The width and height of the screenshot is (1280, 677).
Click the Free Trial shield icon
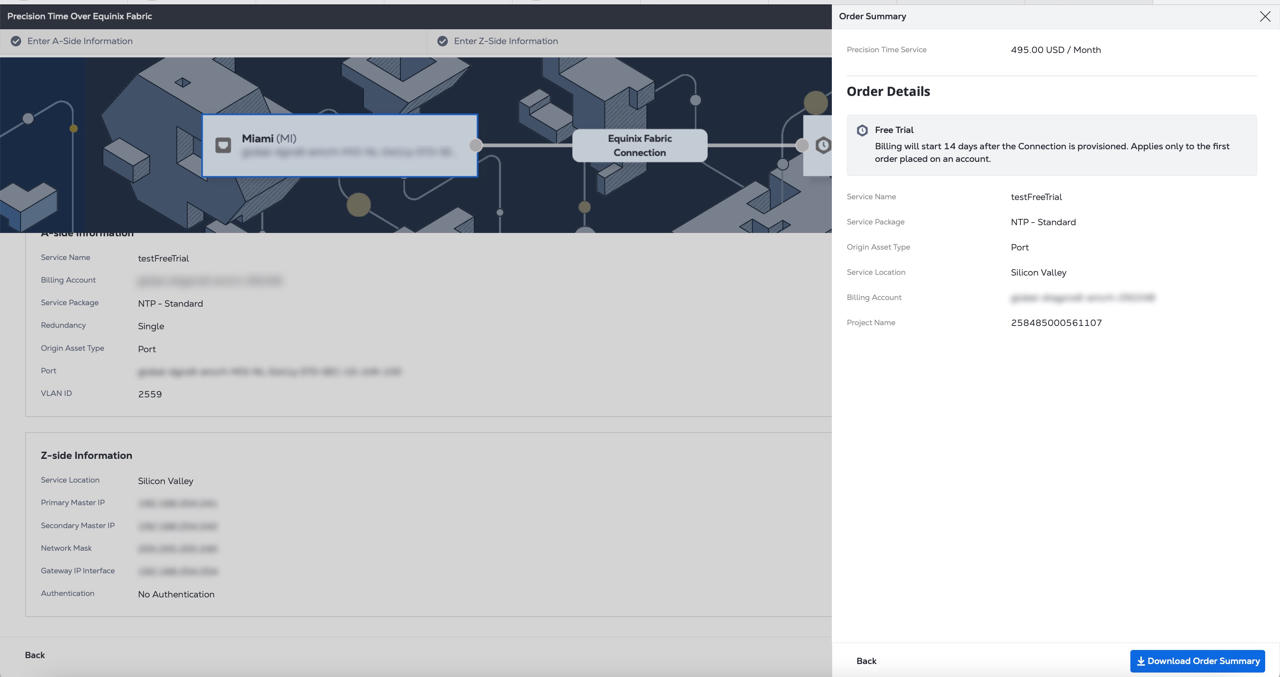862,130
